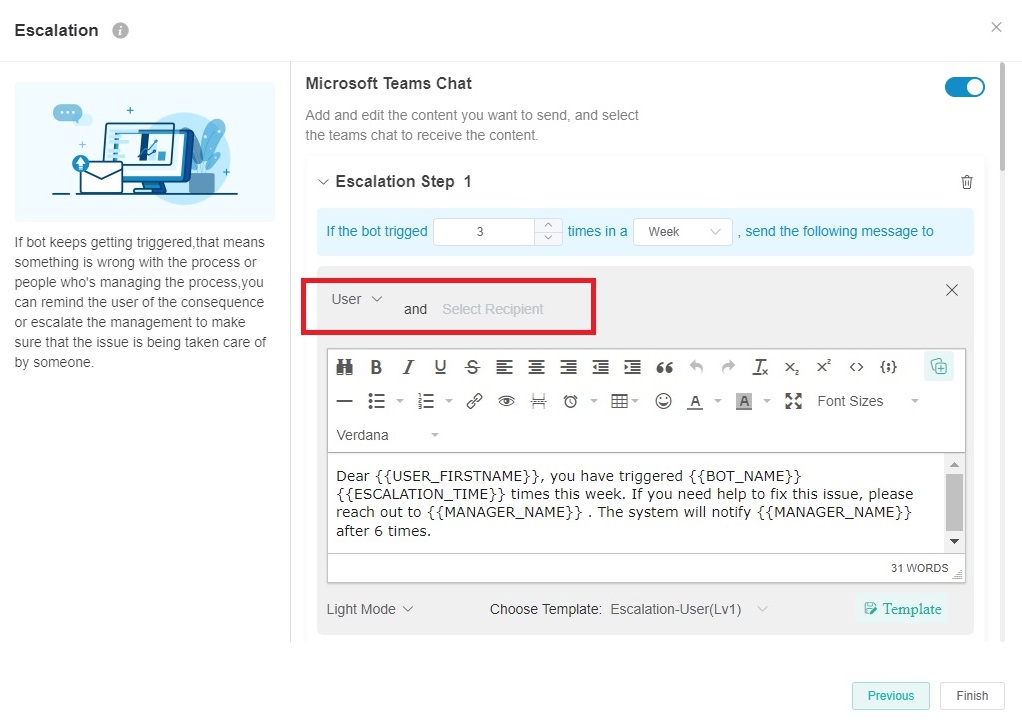Click the find and replace binoculars icon
Image resolution: width=1022 pixels, height=727 pixels.
pyautogui.click(x=345, y=367)
